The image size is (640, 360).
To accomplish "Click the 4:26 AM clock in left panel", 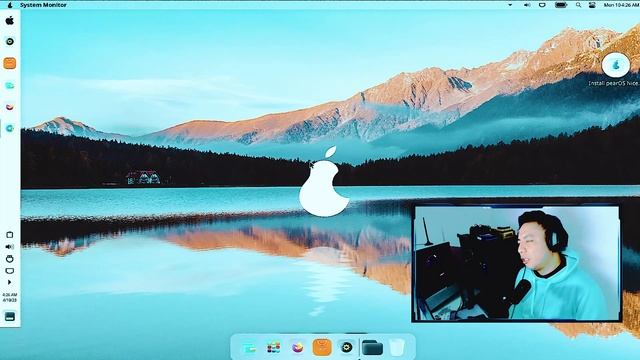I will [x=10, y=297].
